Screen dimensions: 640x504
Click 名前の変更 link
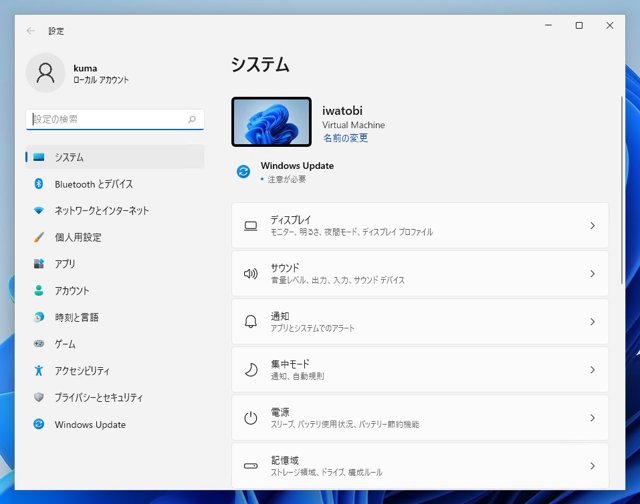[x=345, y=138]
